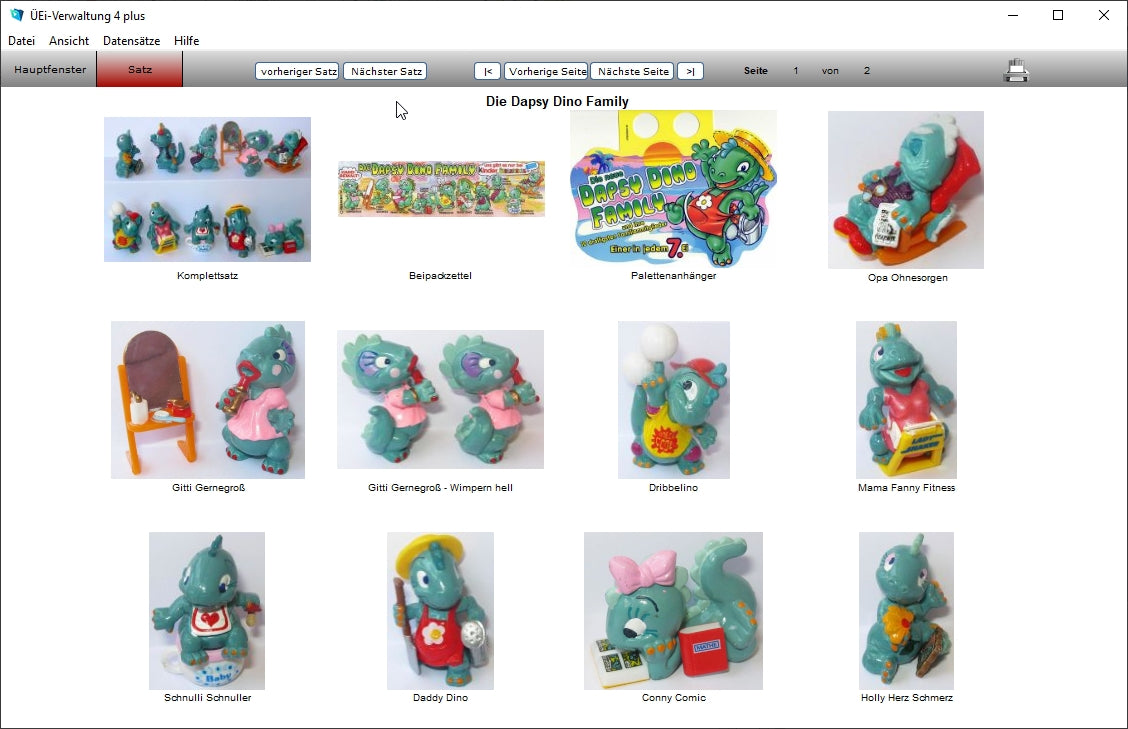Click the Vorherige Seite button

[546, 71]
